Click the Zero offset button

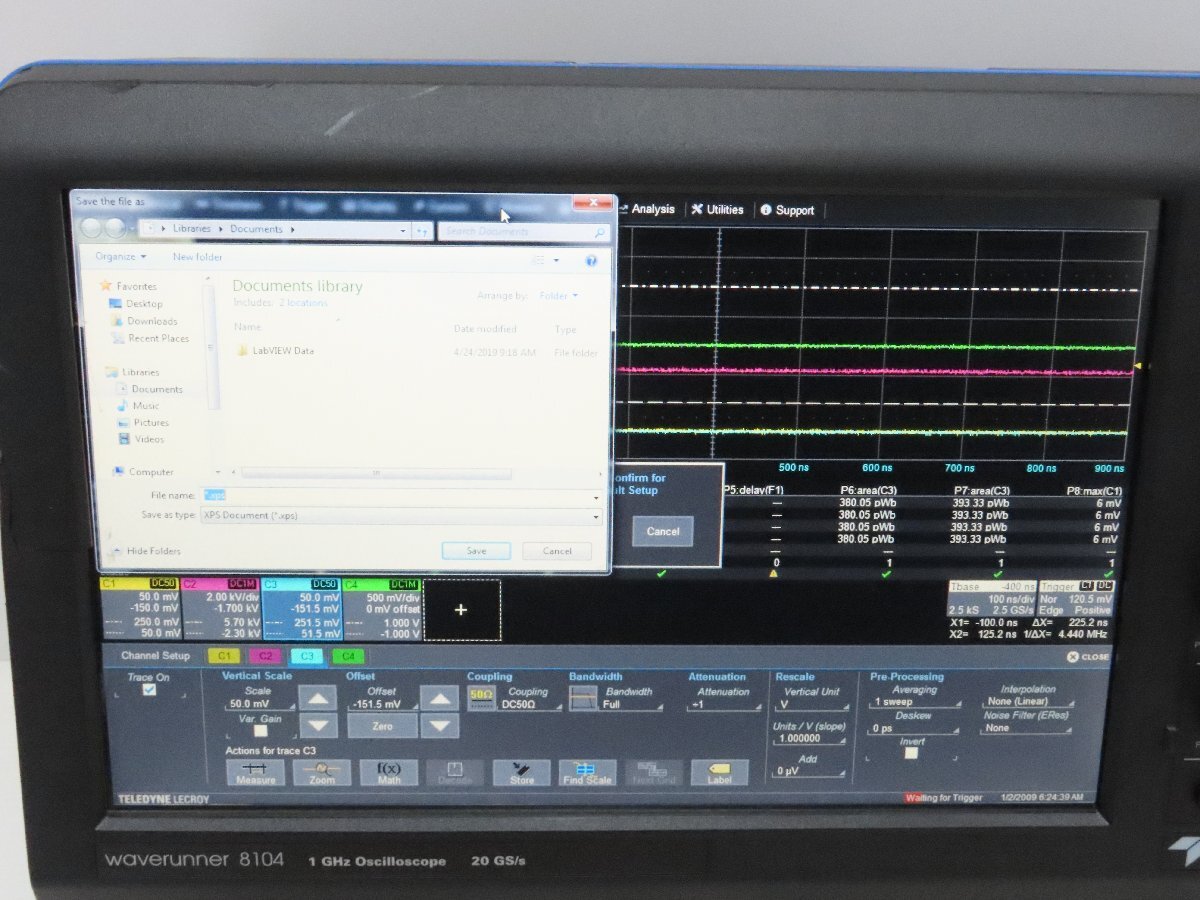[381, 727]
